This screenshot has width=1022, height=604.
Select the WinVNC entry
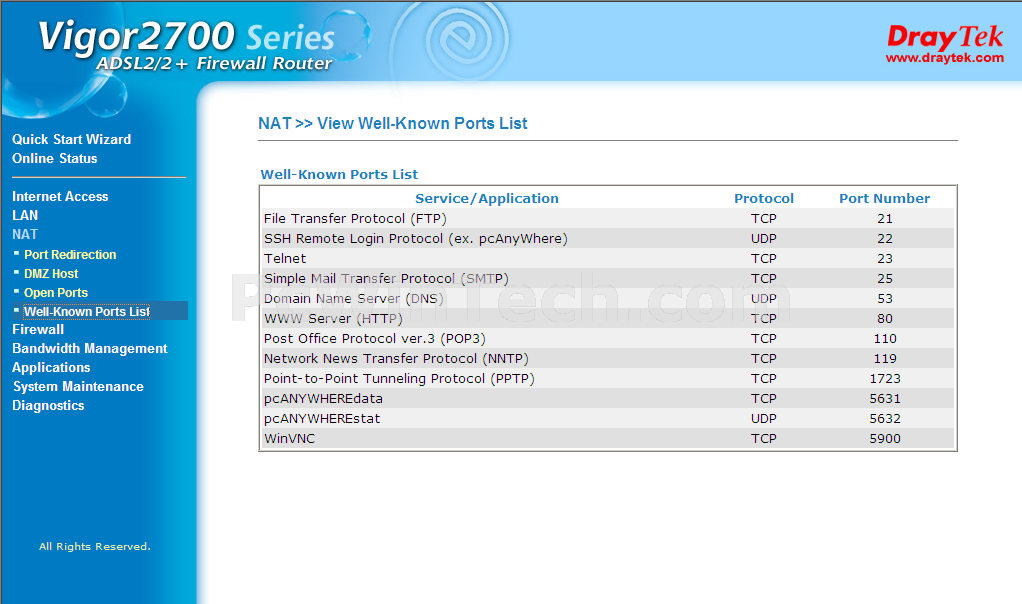pyautogui.click(x=289, y=439)
